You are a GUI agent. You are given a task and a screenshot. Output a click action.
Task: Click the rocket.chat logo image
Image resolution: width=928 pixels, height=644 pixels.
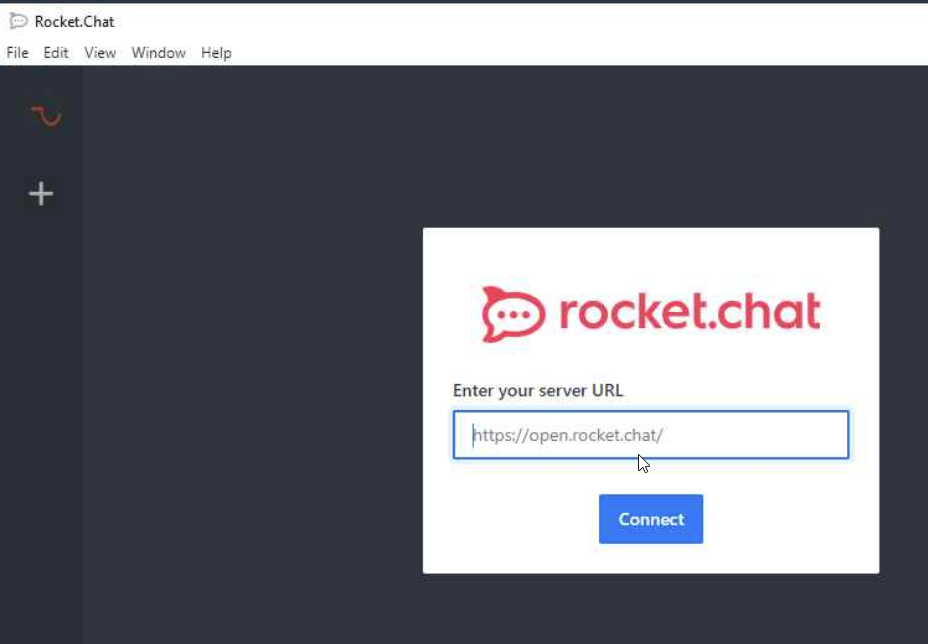(x=651, y=314)
